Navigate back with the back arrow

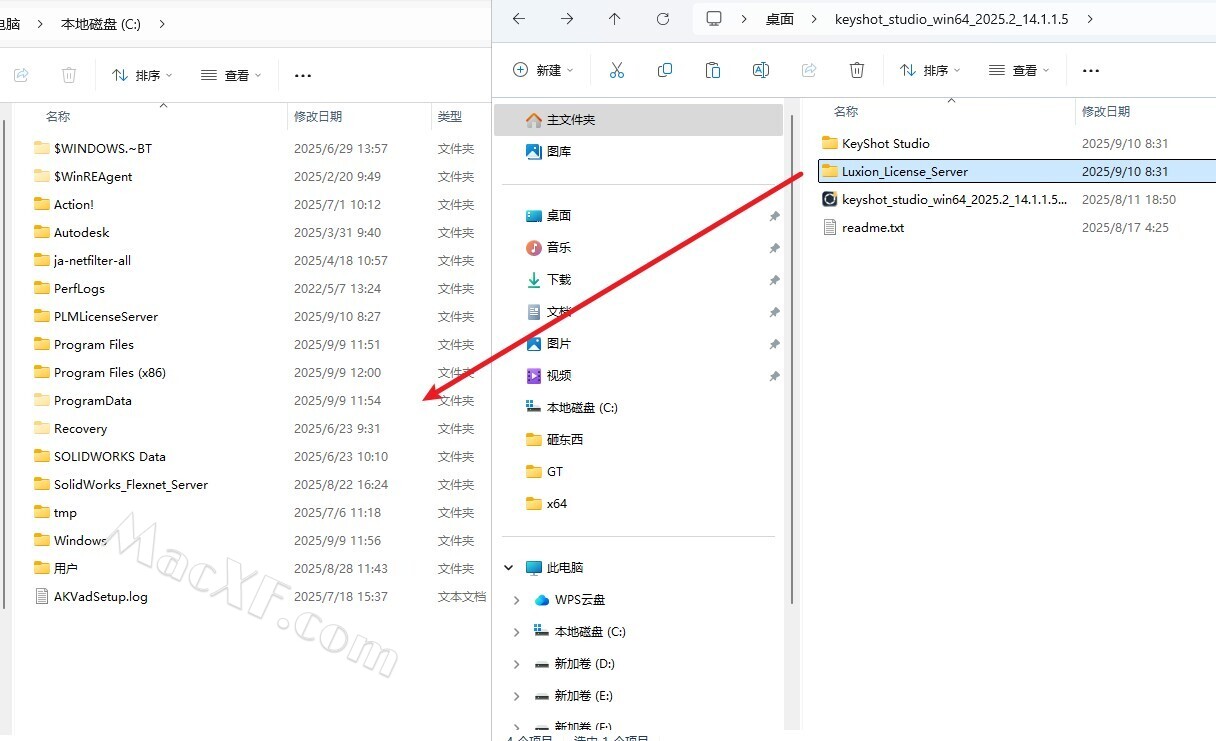[x=518, y=19]
